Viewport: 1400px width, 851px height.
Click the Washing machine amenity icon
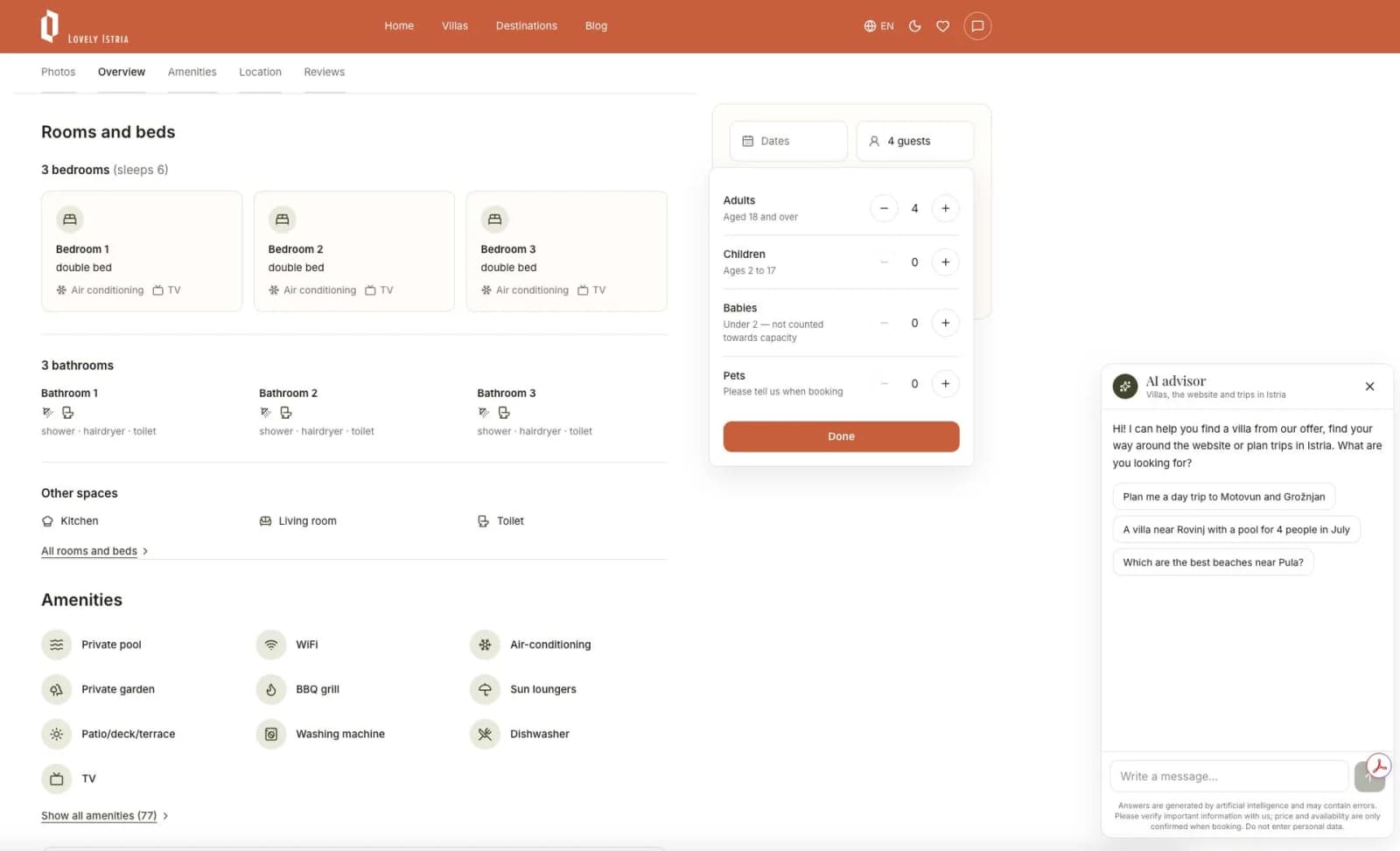[271, 734]
